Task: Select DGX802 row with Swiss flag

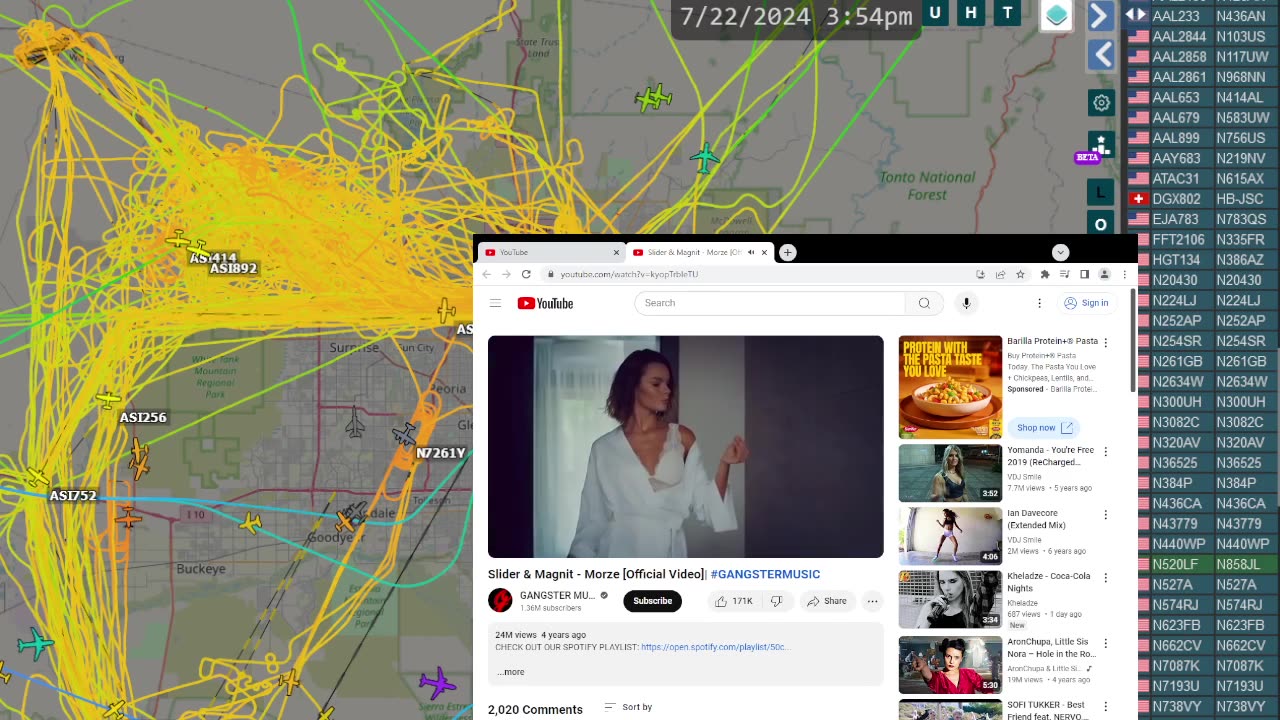Action: pyautogui.click(x=1202, y=199)
